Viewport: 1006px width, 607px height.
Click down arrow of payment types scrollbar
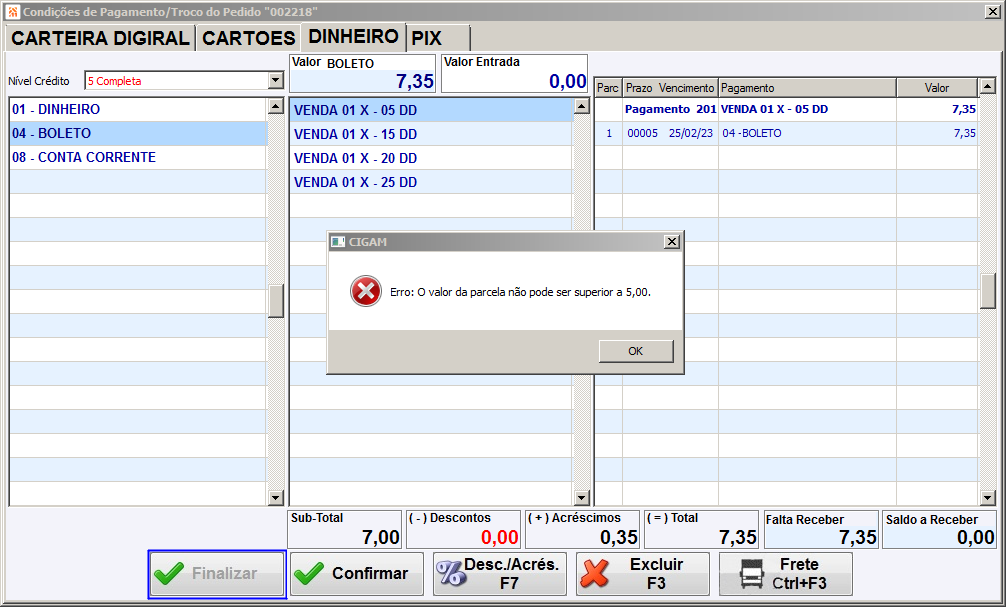[x=275, y=497]
